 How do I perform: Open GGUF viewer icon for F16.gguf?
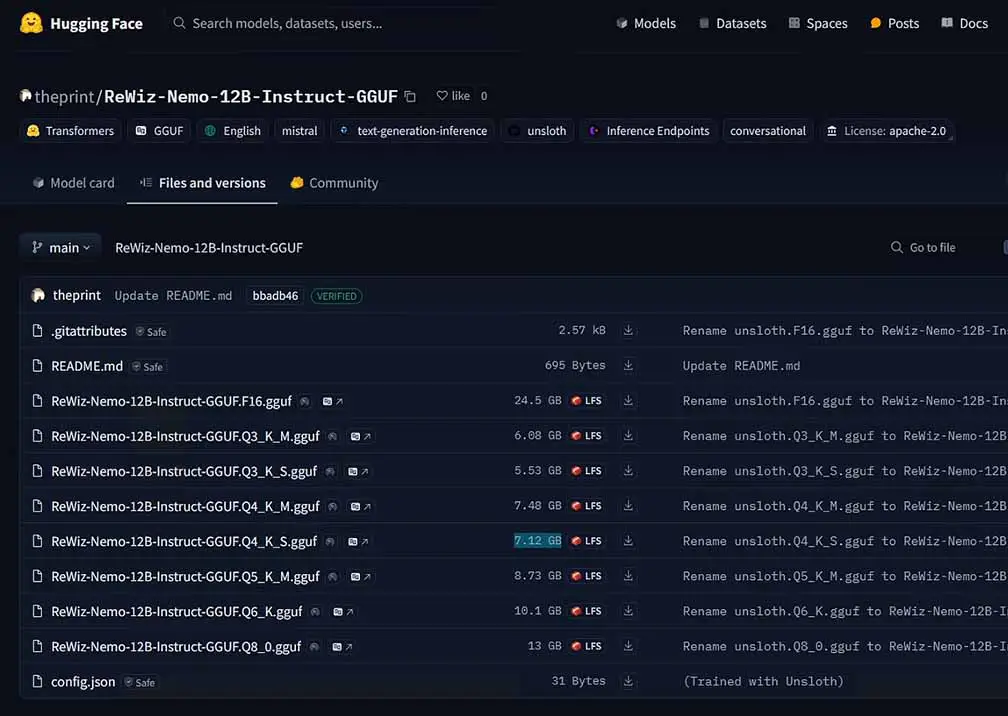(332, 401)
